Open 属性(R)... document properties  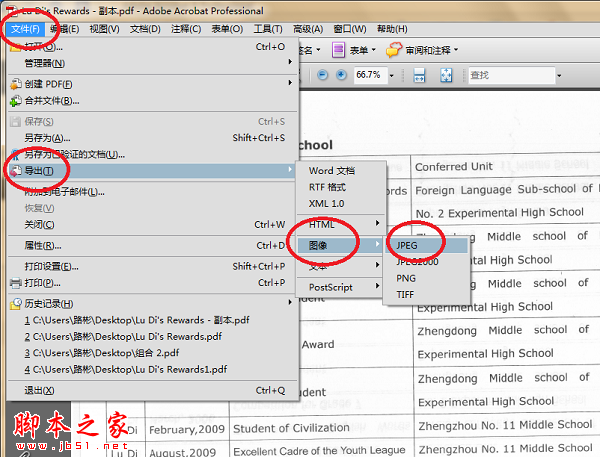(x=152, y=245)
